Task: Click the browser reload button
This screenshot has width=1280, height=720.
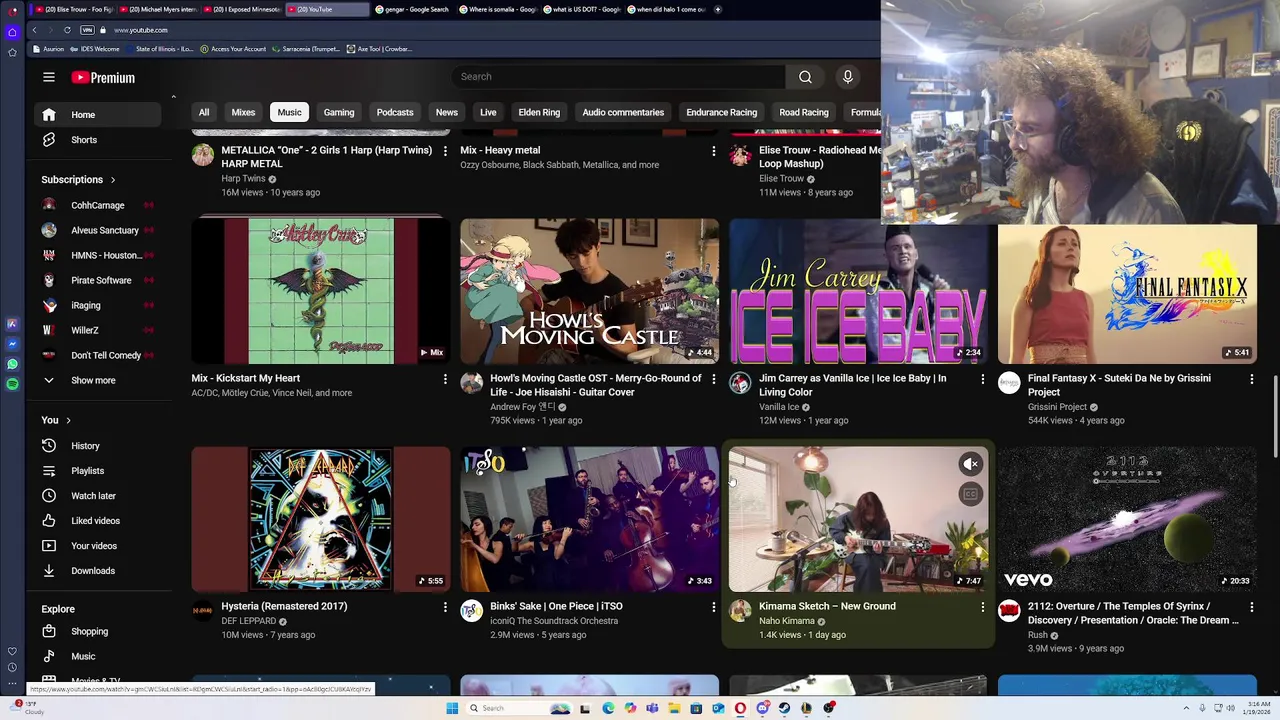Action: (x=67, y=30)
